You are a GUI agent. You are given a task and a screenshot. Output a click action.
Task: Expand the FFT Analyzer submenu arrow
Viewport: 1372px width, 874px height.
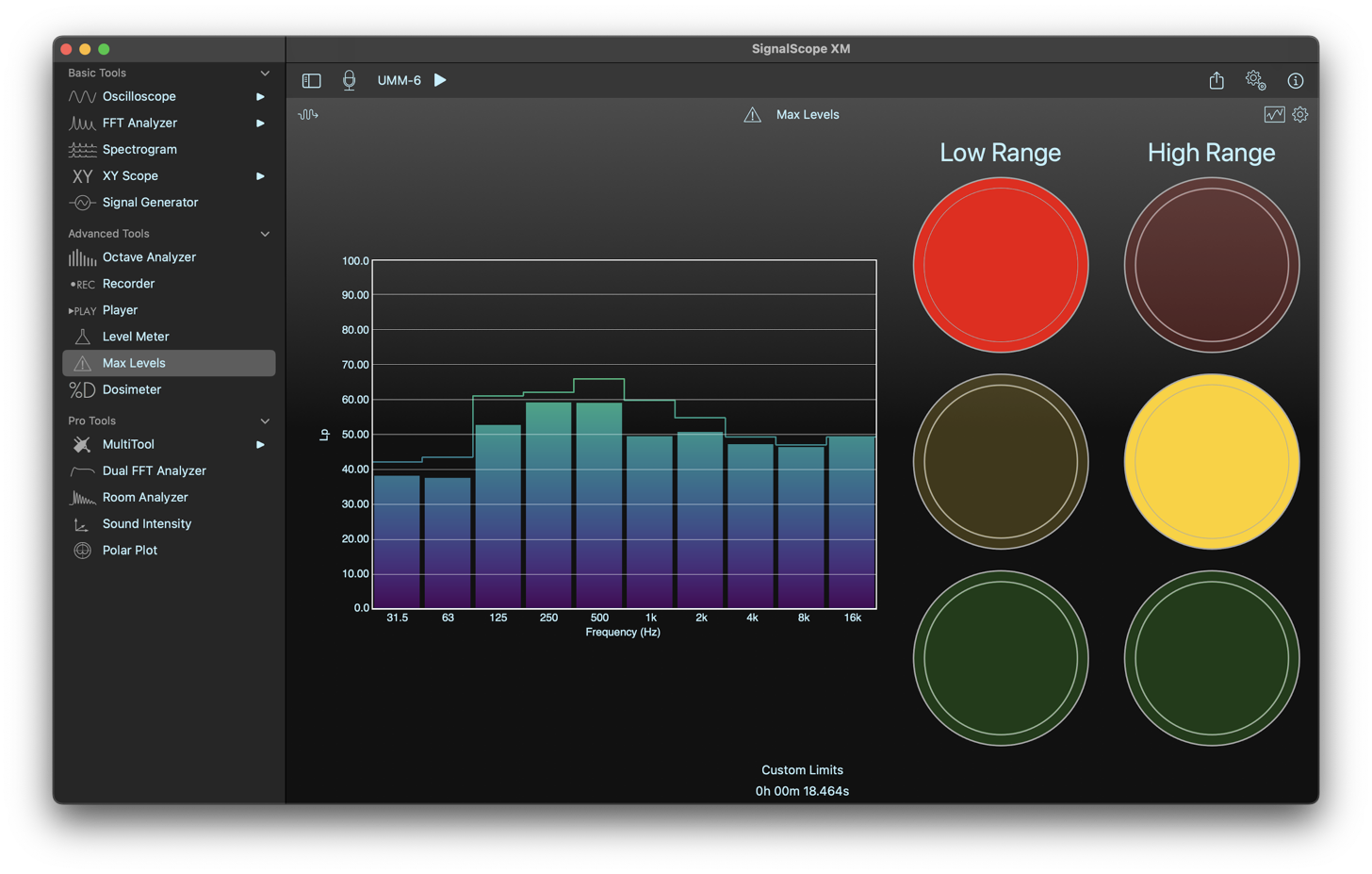[260, 124]
